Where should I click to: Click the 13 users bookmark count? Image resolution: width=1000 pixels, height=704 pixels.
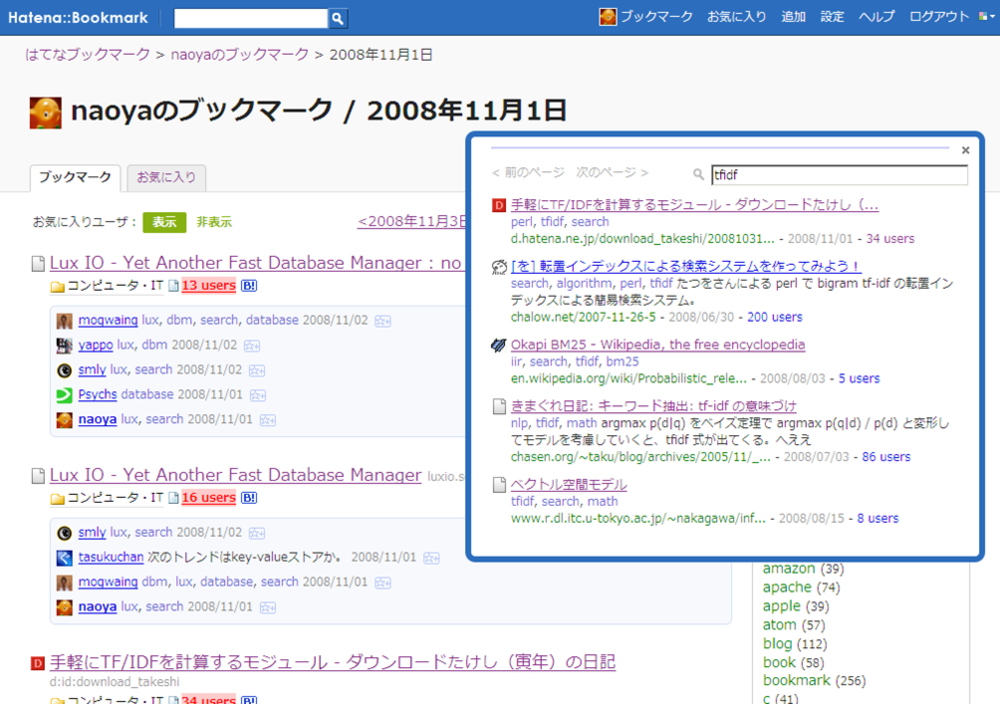tap(209, 286)
